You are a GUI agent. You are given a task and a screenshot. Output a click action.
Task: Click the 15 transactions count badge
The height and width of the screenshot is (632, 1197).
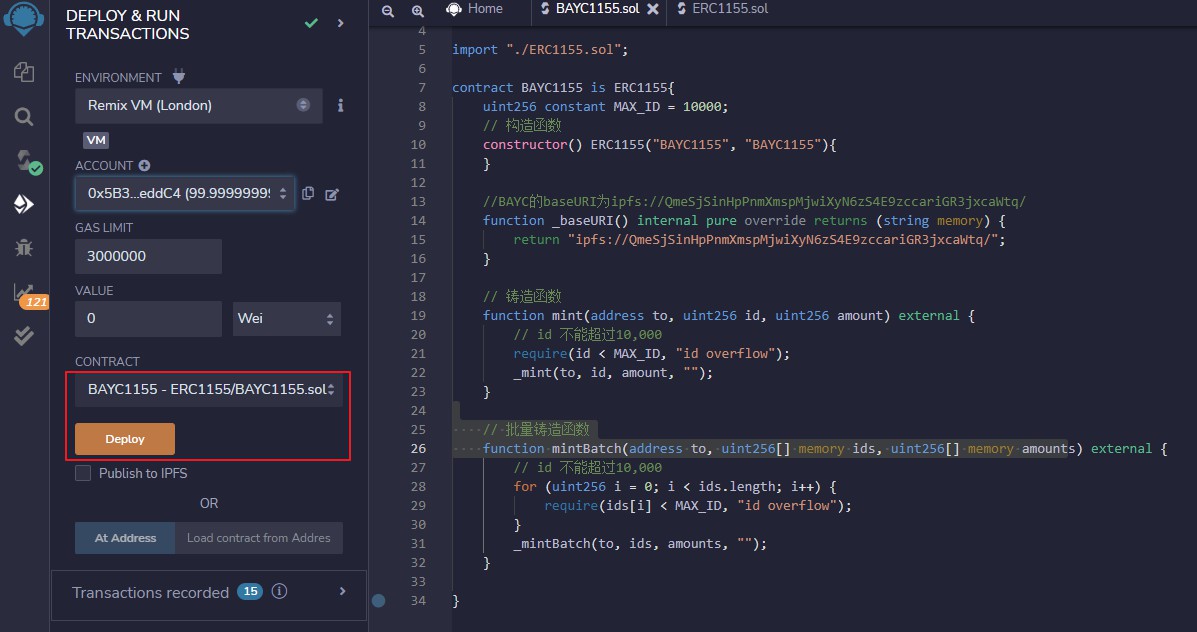tap(250, 592)
